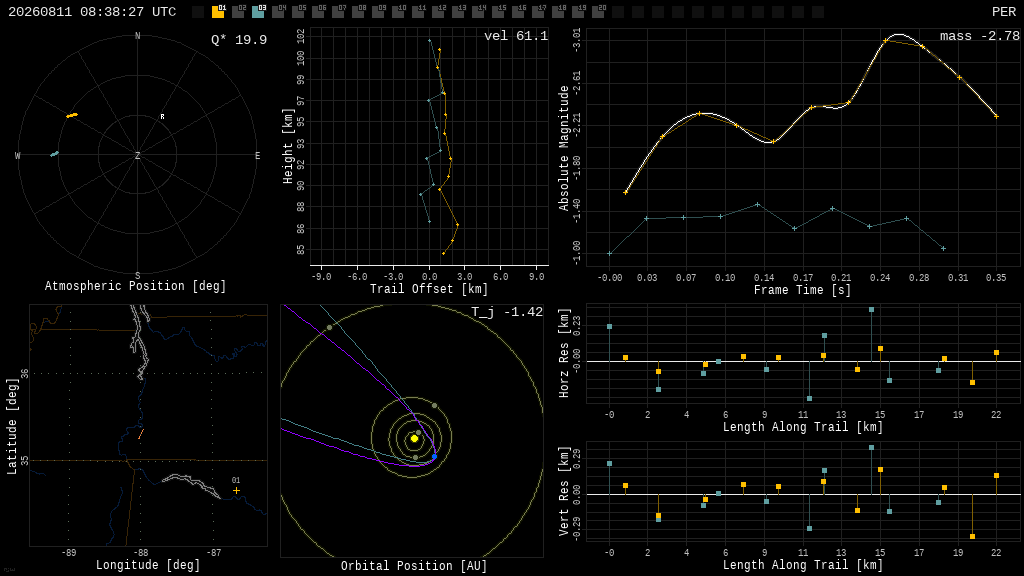This screenshot has width=1024, height=576.
Task: Select the yellow station 01 square
Action: pyautogui.click(x=218, y=12)
